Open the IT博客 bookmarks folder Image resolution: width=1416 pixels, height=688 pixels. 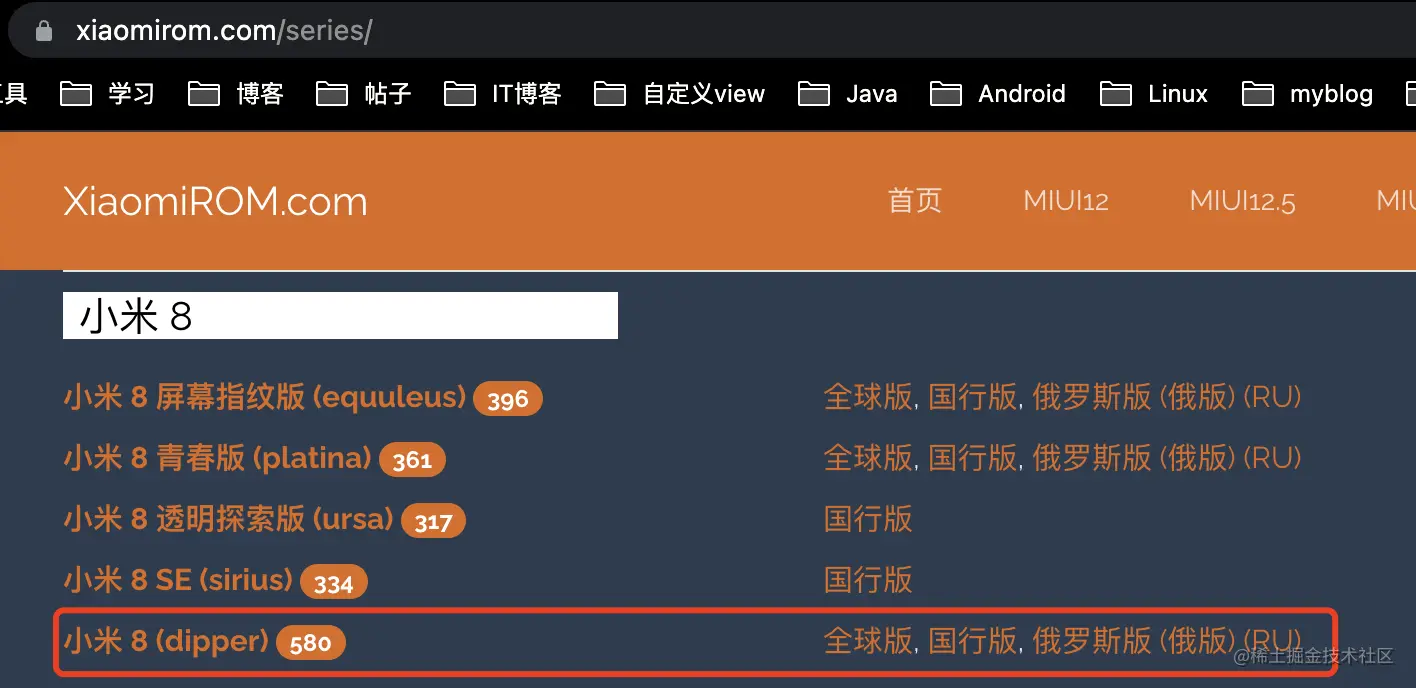click(521, 93)
